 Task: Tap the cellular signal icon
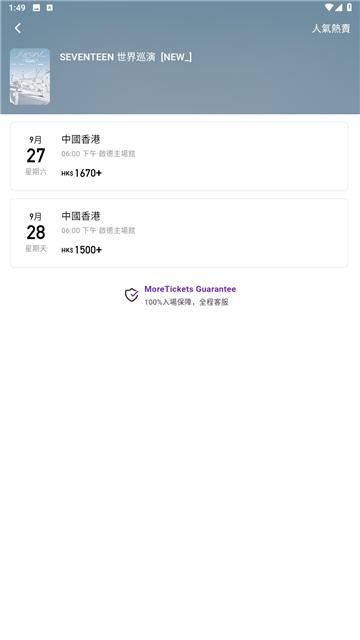click(x=339, y=7)
